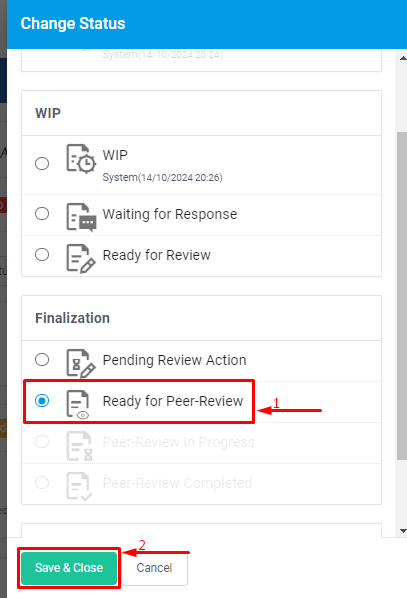Screen dimensions: 407x598
Task: Click the WIP document clock icon
Action: pos(81,159)
